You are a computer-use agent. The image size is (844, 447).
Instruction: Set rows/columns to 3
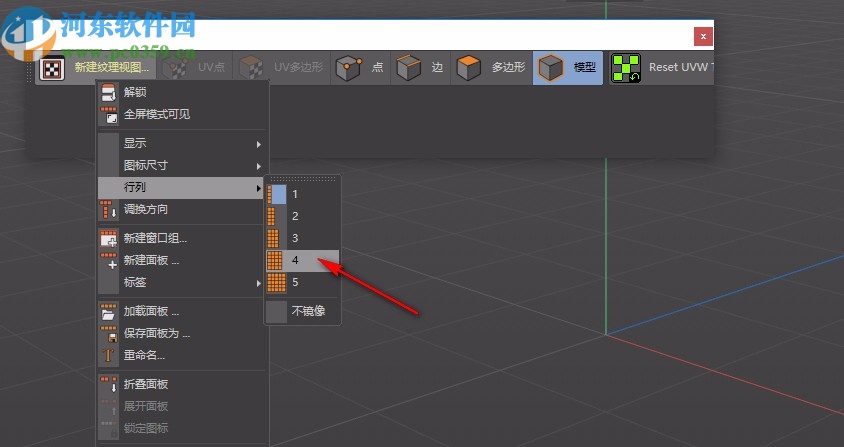pos(303,239)
